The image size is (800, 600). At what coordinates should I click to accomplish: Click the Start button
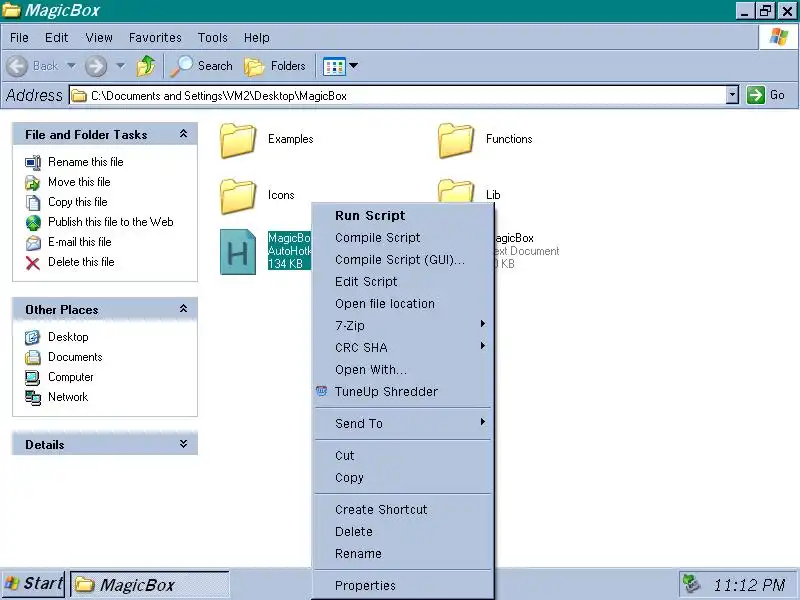tap(33, 584)
